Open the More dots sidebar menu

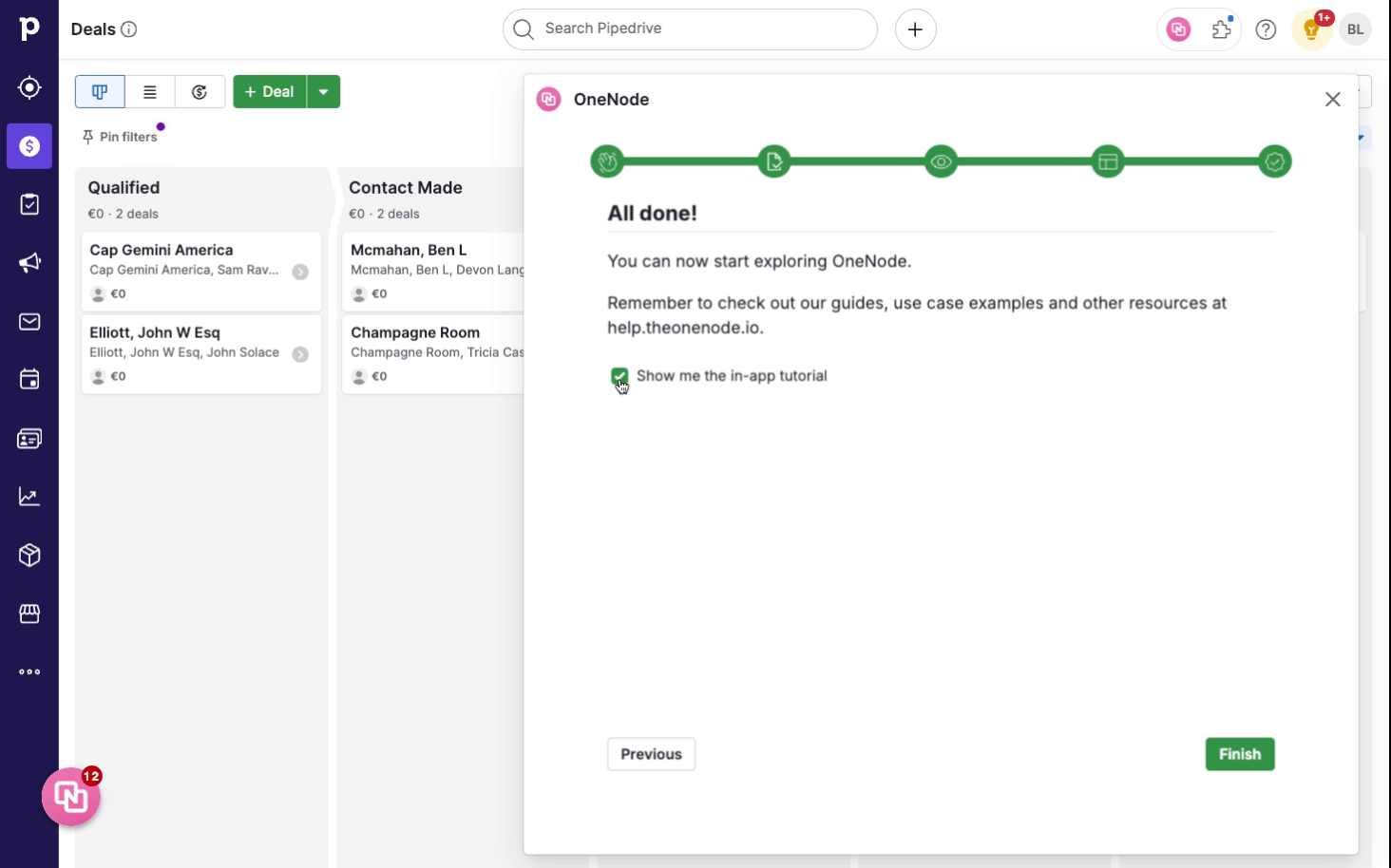[29, 672]
